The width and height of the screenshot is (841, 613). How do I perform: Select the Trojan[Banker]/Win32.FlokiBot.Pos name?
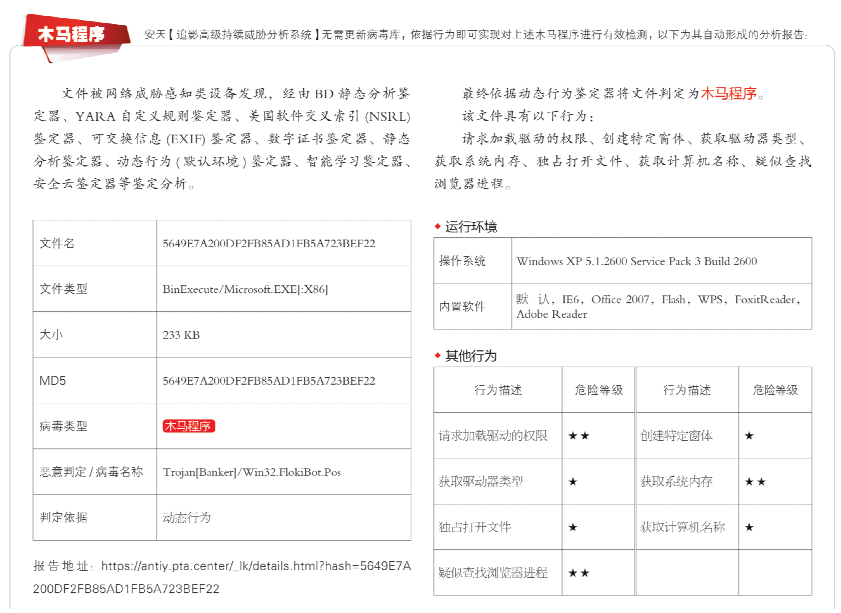pos(252,472)
